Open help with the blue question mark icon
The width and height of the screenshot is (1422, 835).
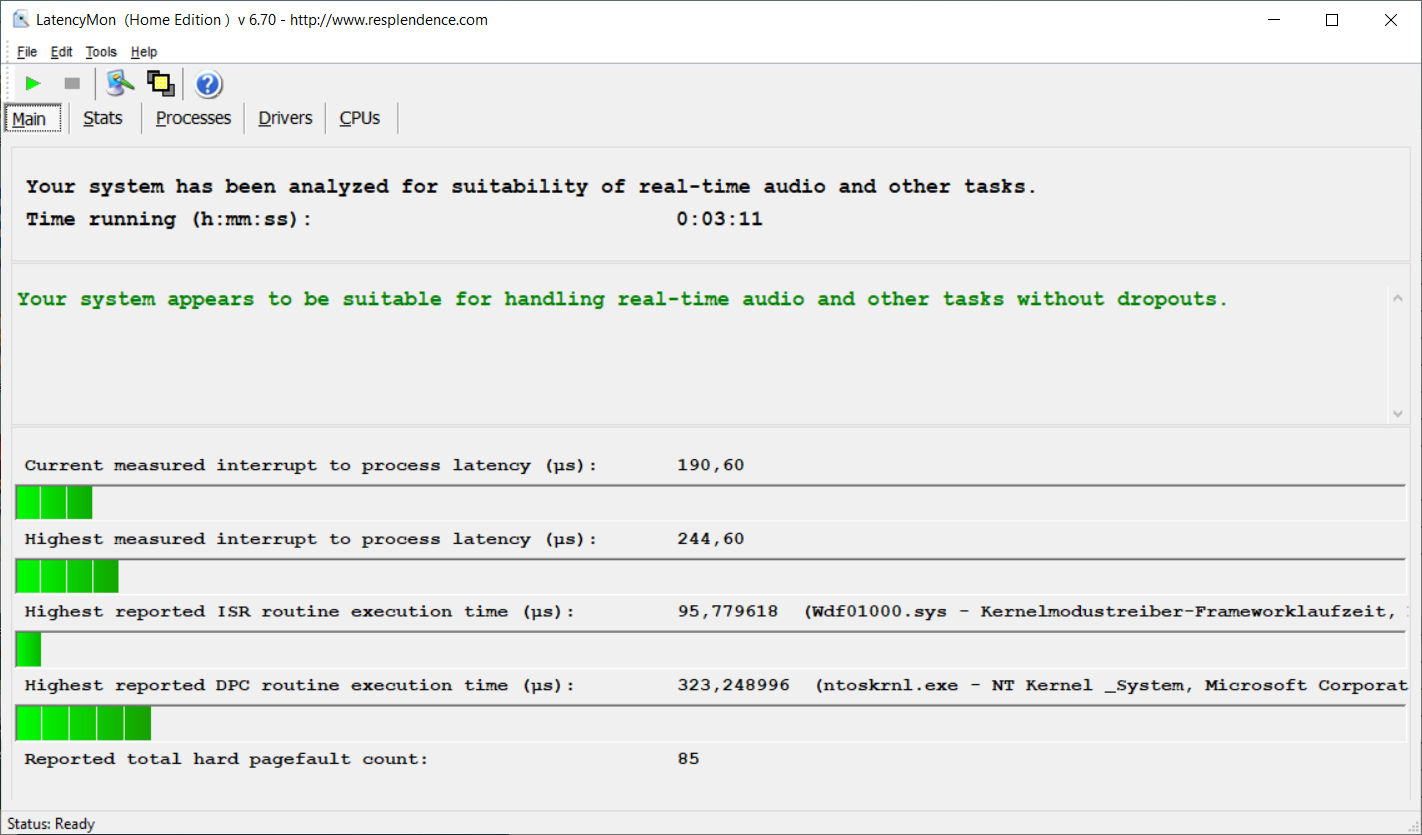coord(208,84)
